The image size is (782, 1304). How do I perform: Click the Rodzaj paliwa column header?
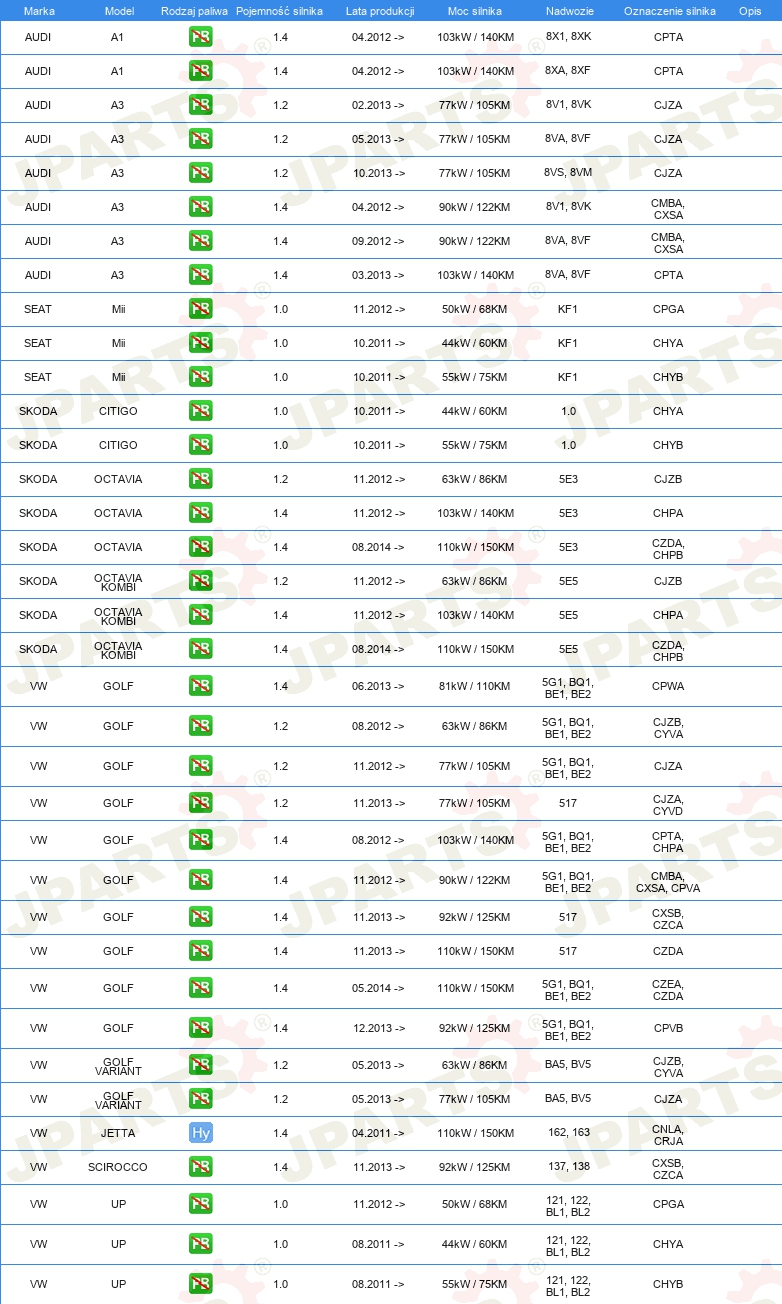194,10
